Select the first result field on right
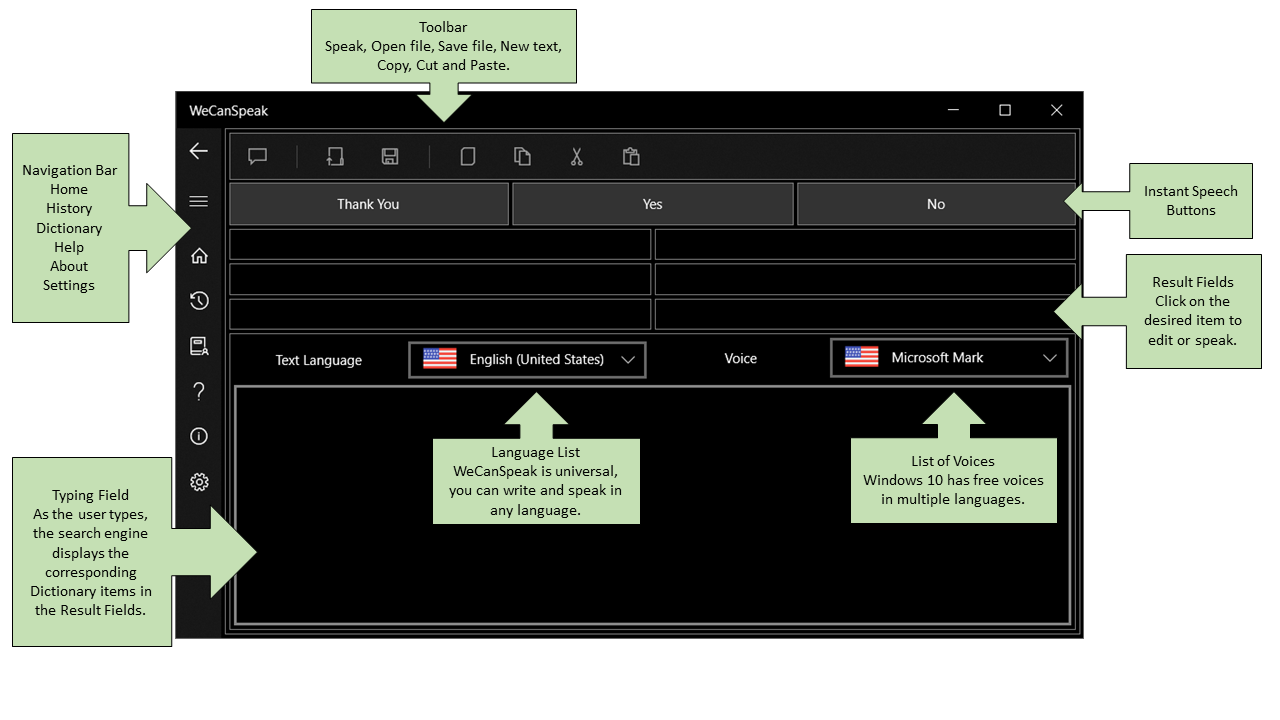Viewport: 1280px width, 720px height. point(865,244)
